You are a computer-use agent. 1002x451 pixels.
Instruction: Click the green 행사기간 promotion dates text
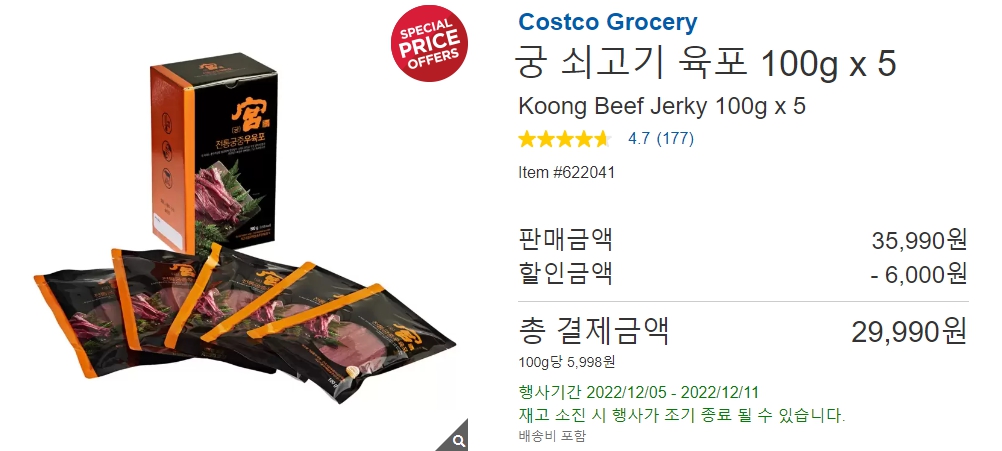coord(638,392)
